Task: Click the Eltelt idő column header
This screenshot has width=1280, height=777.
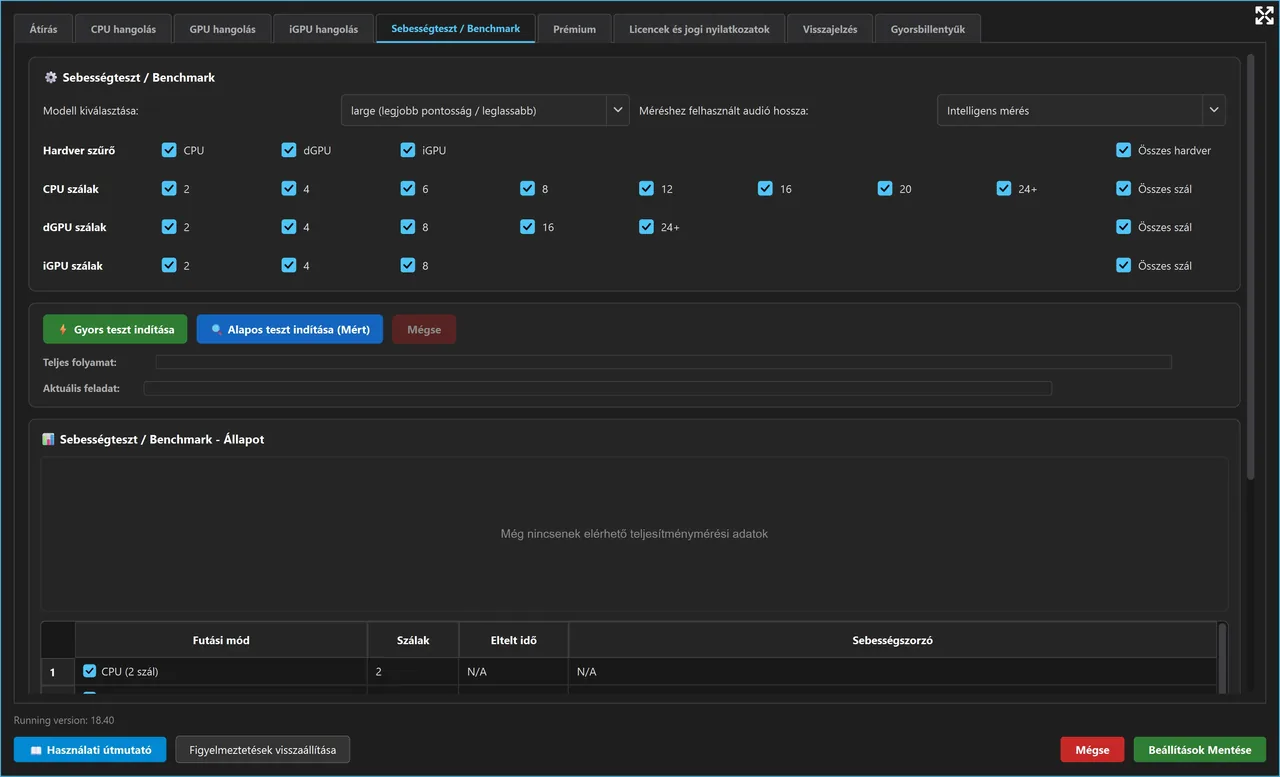Action: (514, 640)
